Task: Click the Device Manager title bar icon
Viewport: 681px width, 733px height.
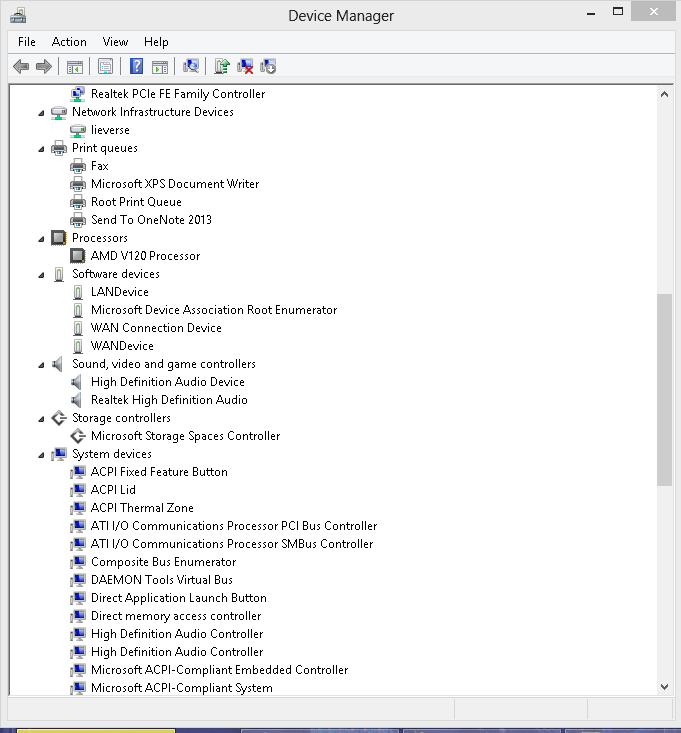Action: coord(18,15)
